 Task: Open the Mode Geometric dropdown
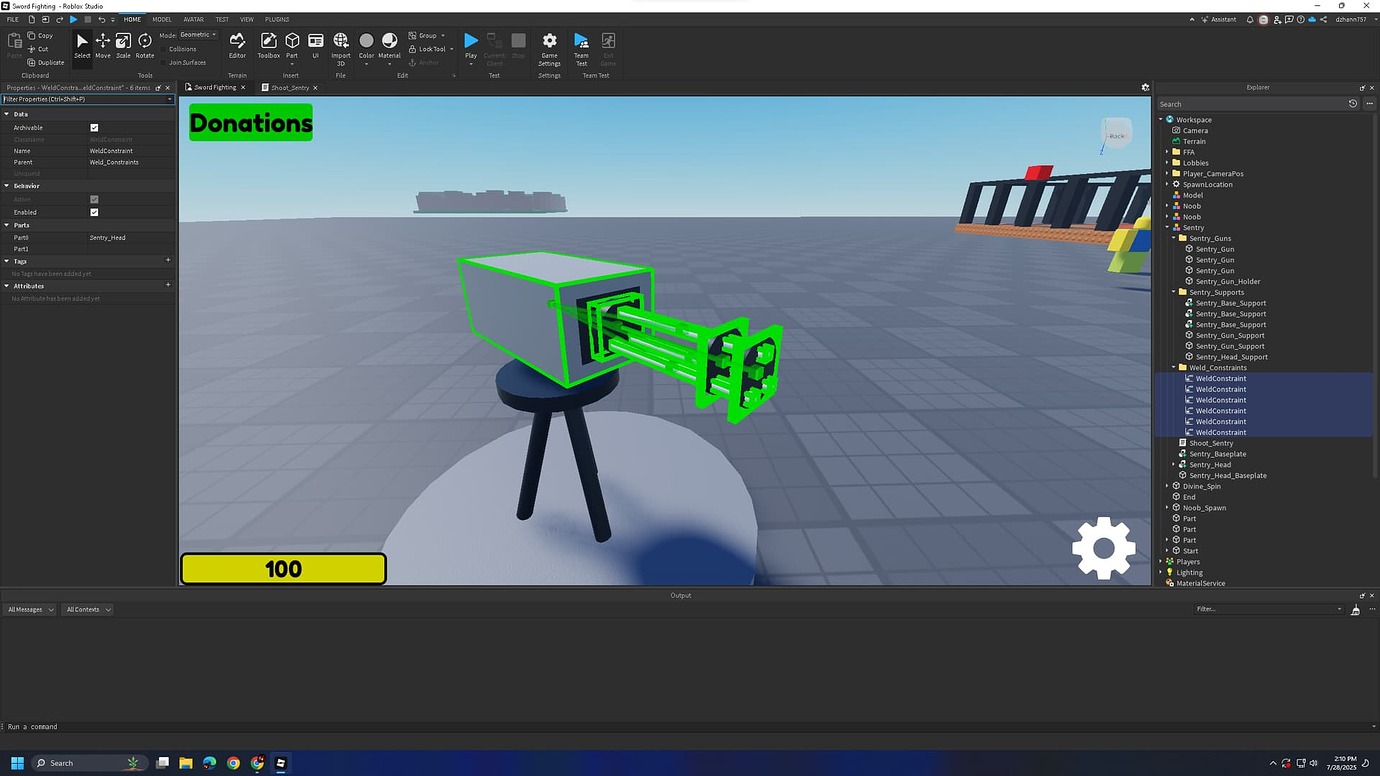196,33
